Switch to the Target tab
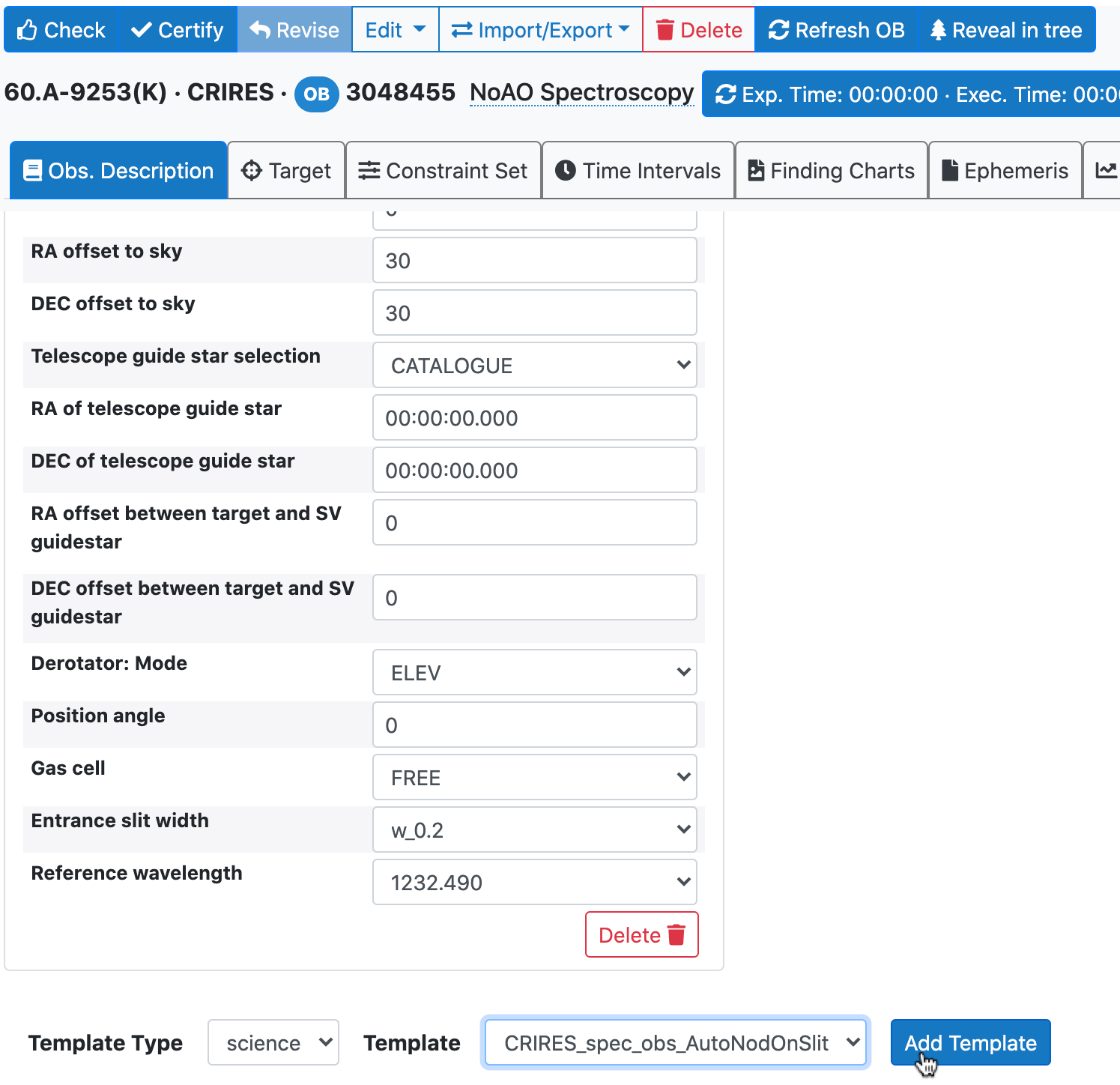Screen dimensions: 1120x1085 pos(286,171)
